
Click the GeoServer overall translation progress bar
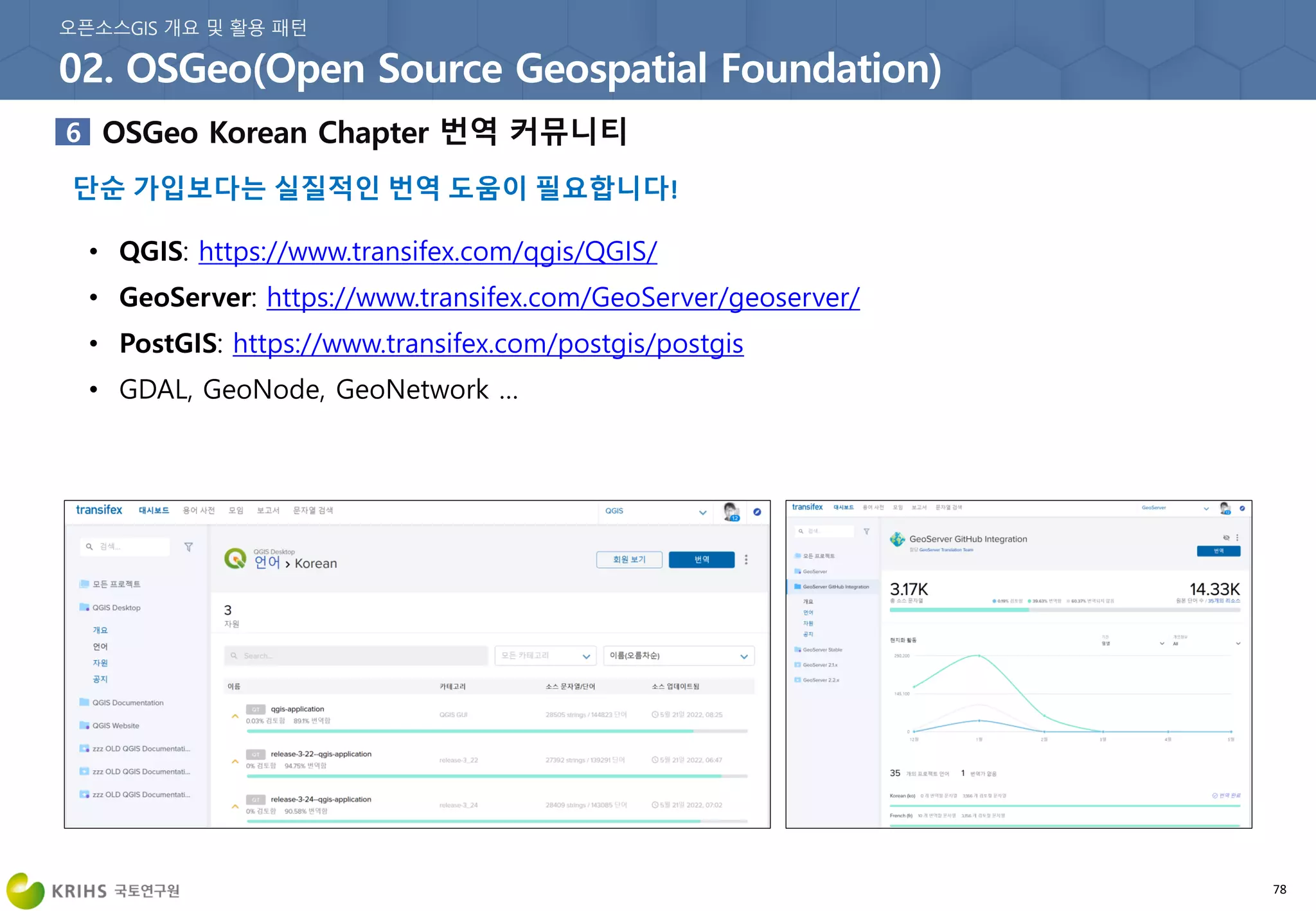(x=1065, y=610)
